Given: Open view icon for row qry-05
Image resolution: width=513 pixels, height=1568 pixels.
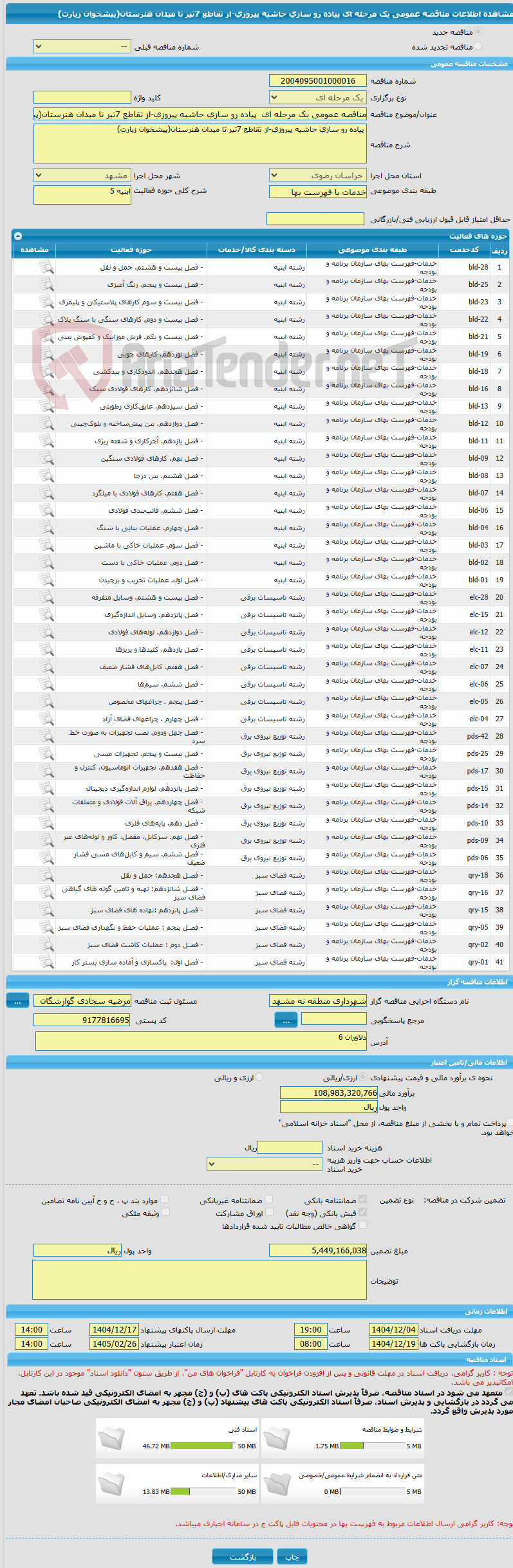Looking at the screenshot, I should click(46, 927).
